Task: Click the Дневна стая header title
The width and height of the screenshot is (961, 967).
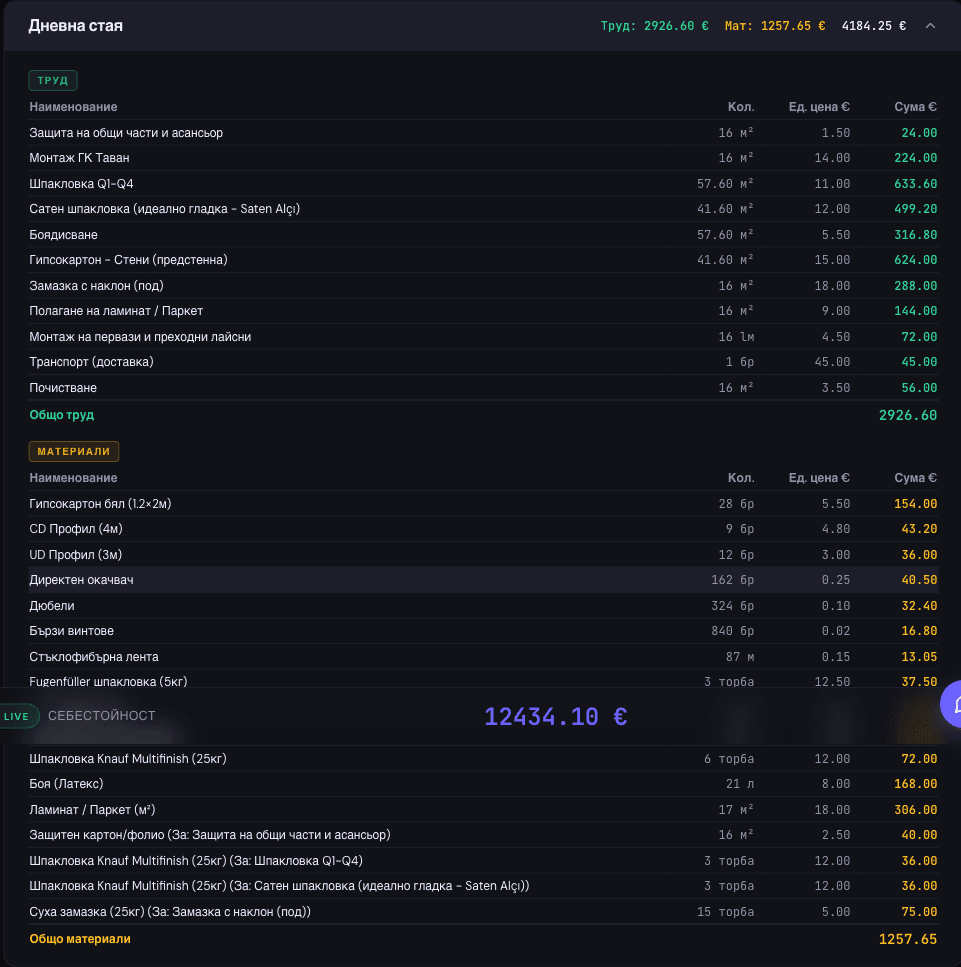Action: pos(76,26)
